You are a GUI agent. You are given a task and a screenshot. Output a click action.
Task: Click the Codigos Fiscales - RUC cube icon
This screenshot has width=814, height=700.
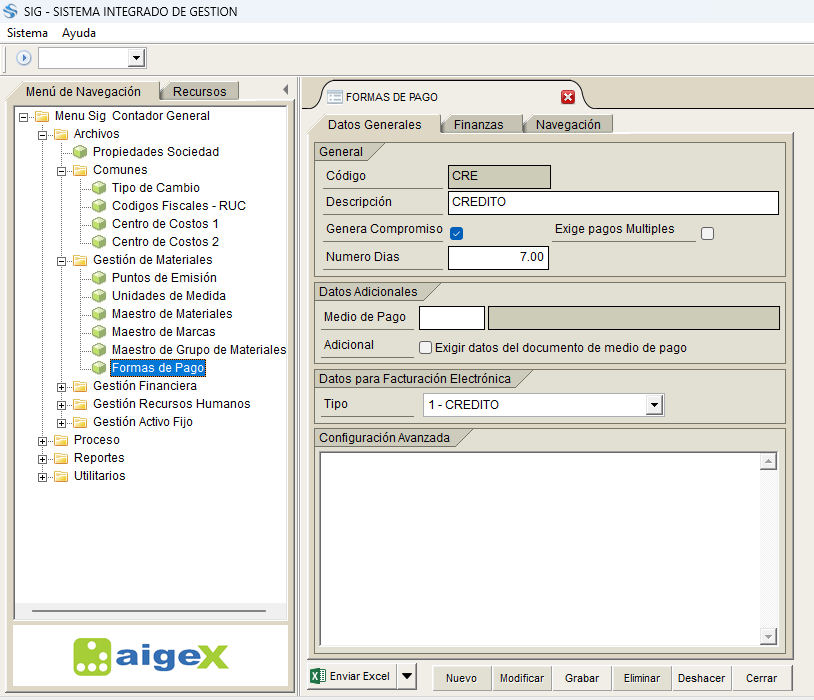pos(99,206)
